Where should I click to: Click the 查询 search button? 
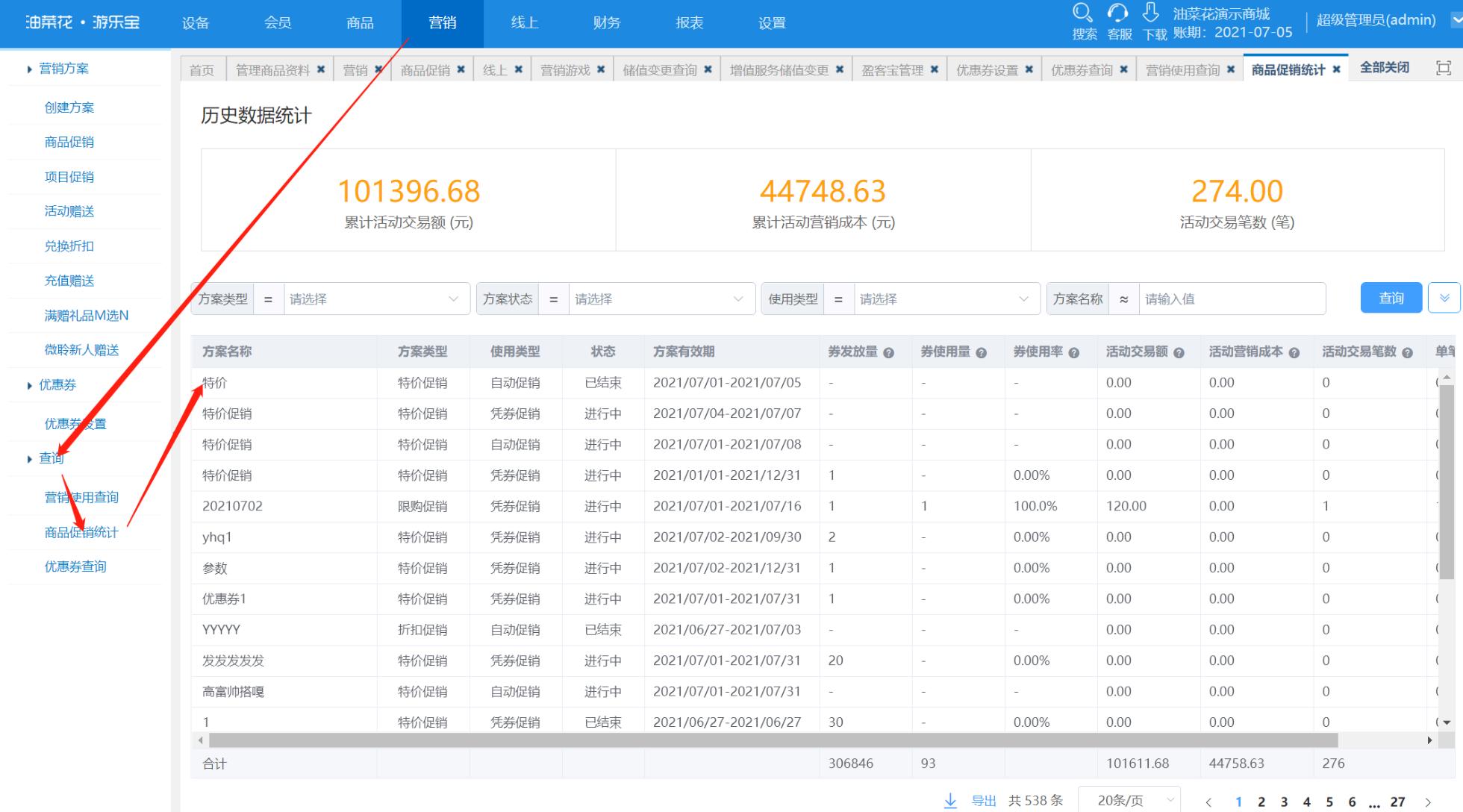pos(1391,298)
